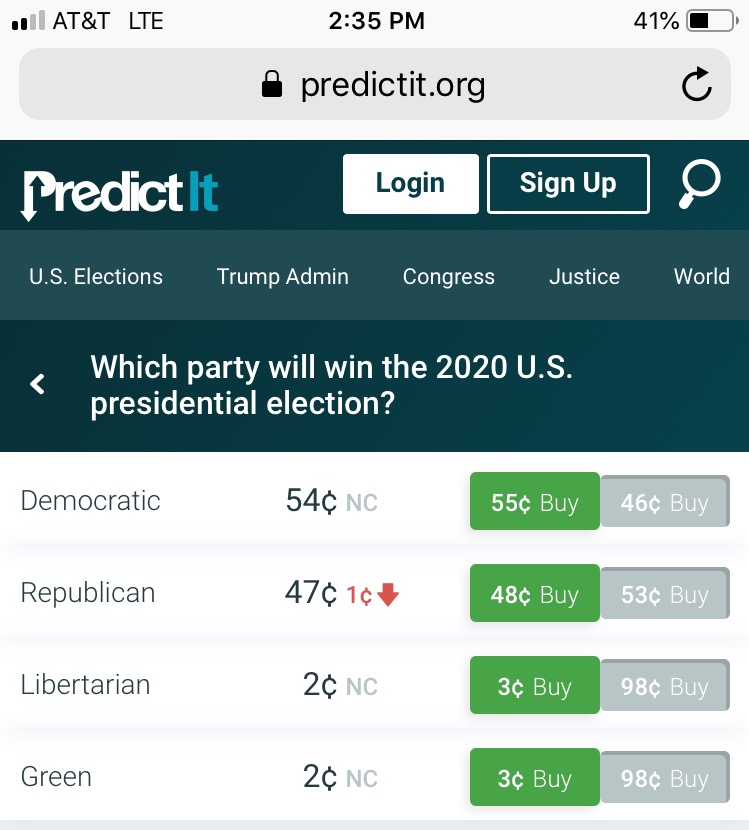Buy Green No at 98¢

tap(665, 778)
